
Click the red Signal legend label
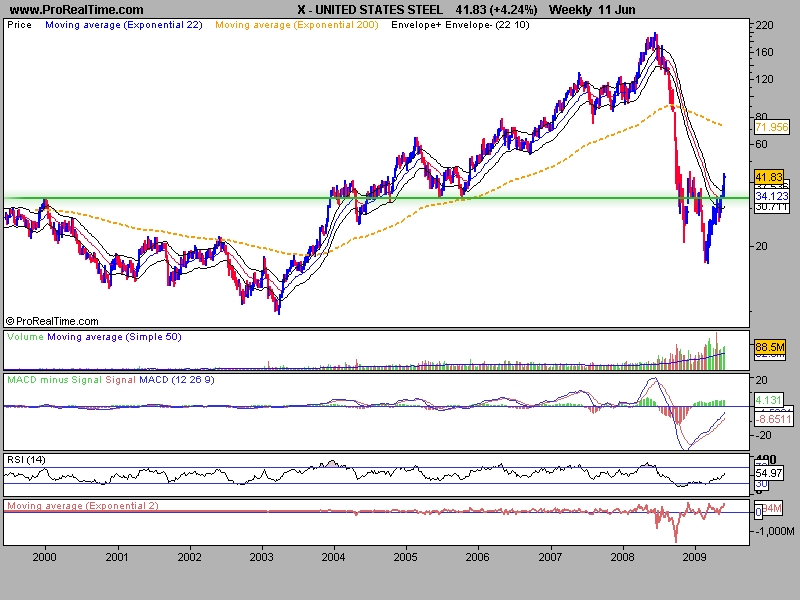point(120,380)
